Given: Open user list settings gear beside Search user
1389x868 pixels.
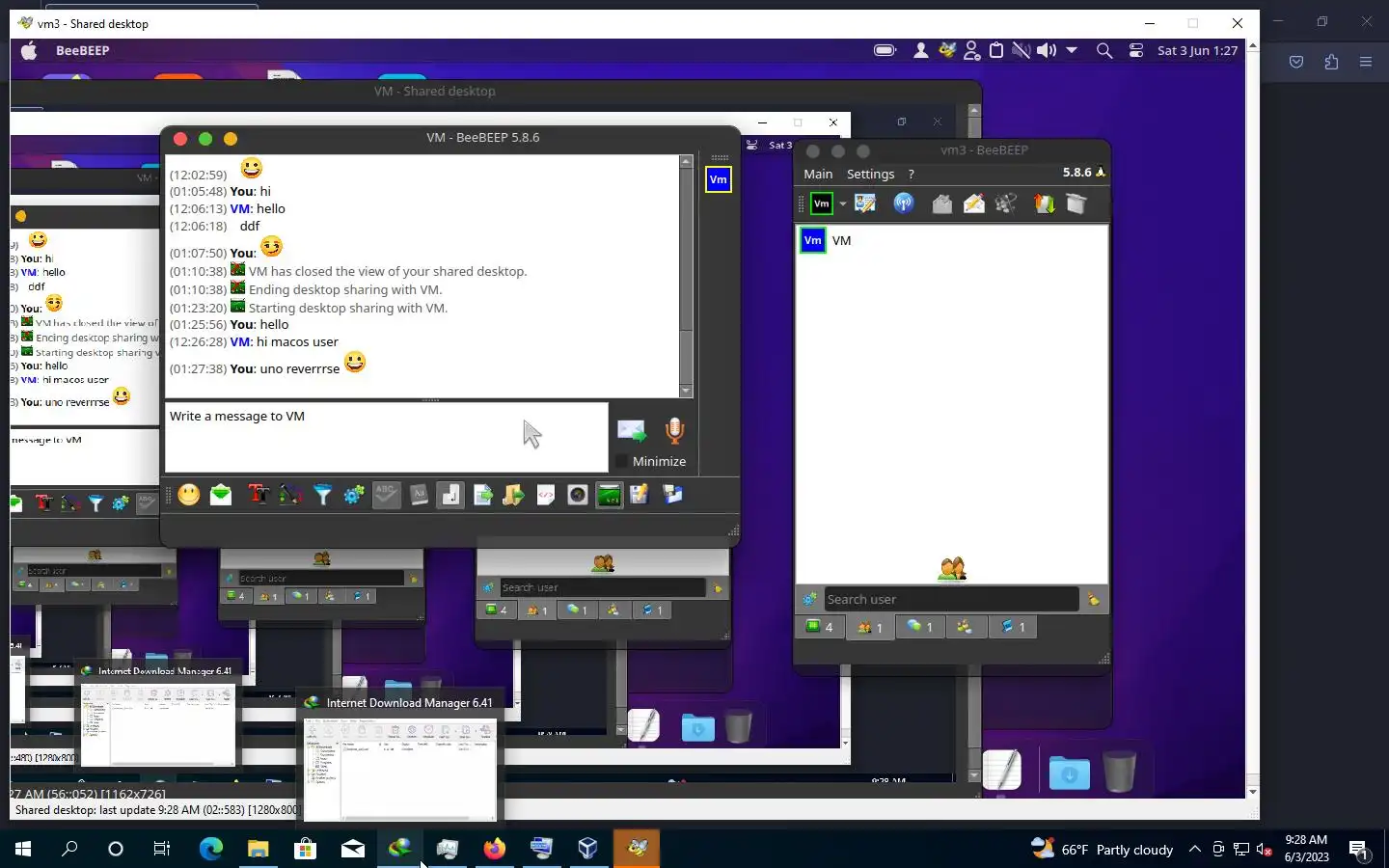Looking at the screenshot, I should pos(809,599).
